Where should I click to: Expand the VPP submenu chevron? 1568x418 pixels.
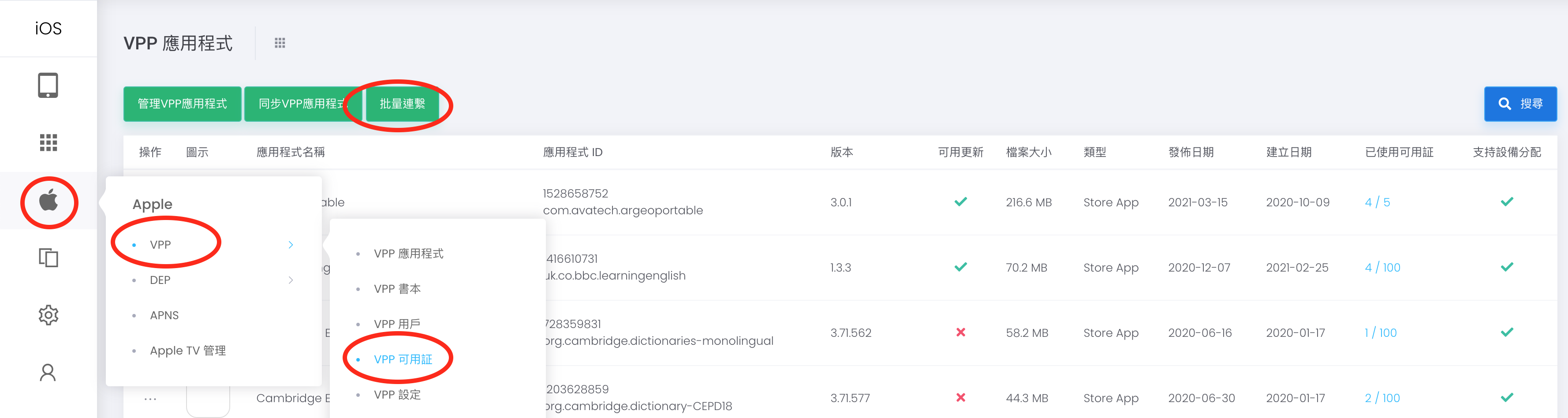pos(290,245)
